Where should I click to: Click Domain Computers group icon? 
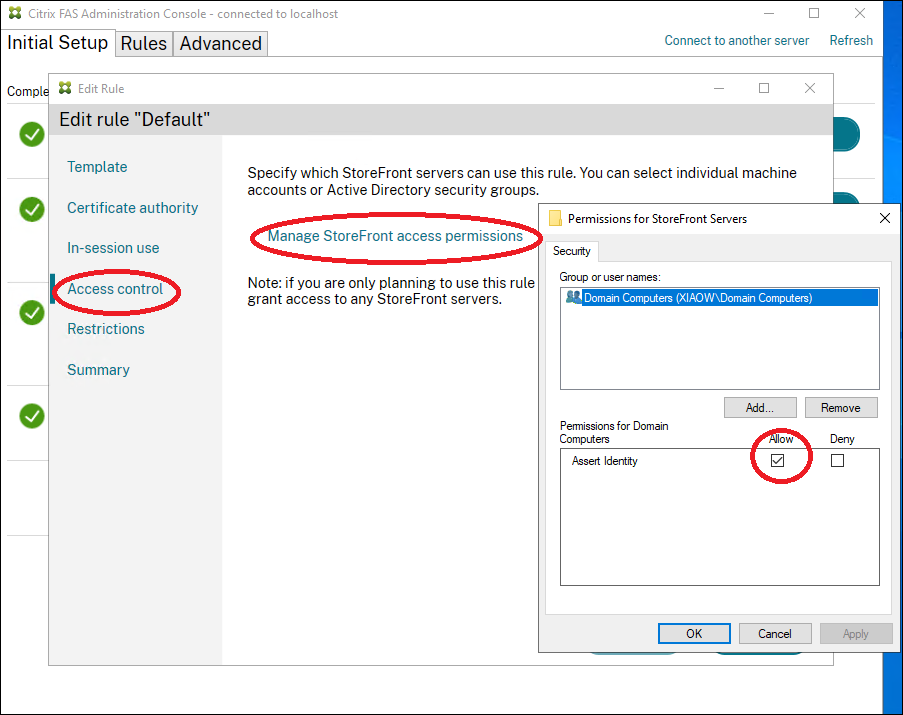tap(573, 297)
